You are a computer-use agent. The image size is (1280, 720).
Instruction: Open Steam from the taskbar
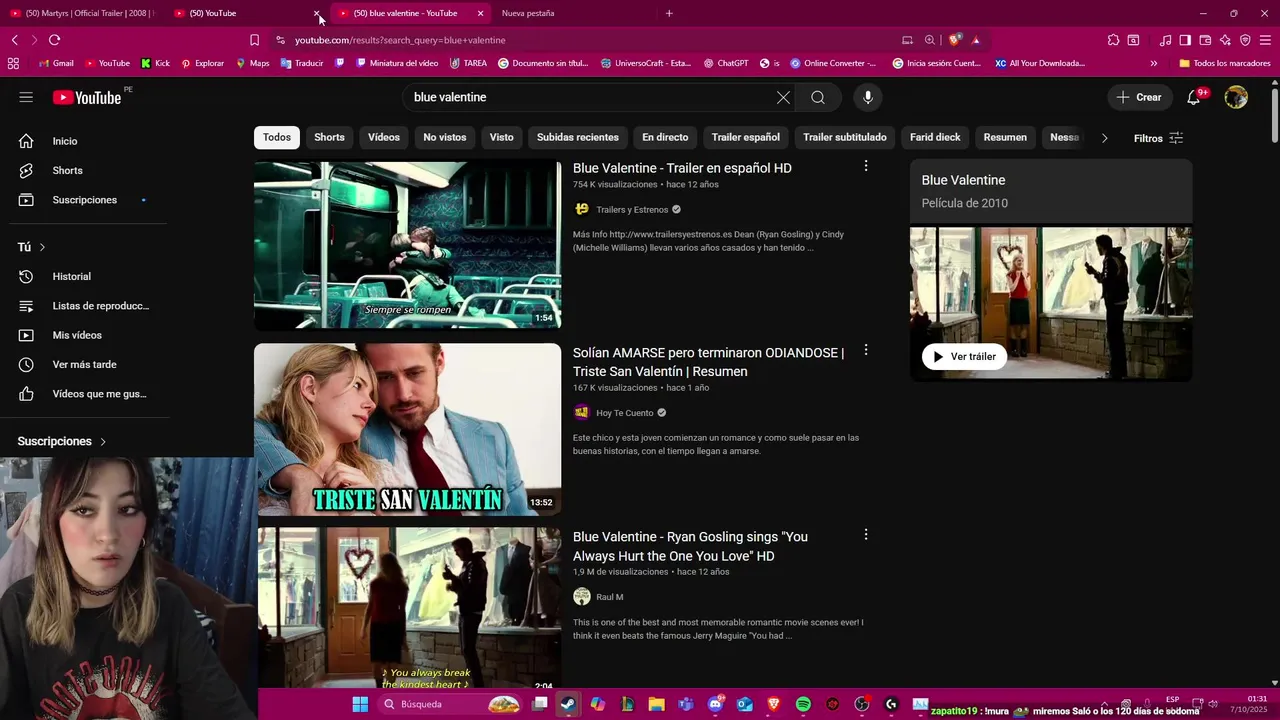pos(568,704)
